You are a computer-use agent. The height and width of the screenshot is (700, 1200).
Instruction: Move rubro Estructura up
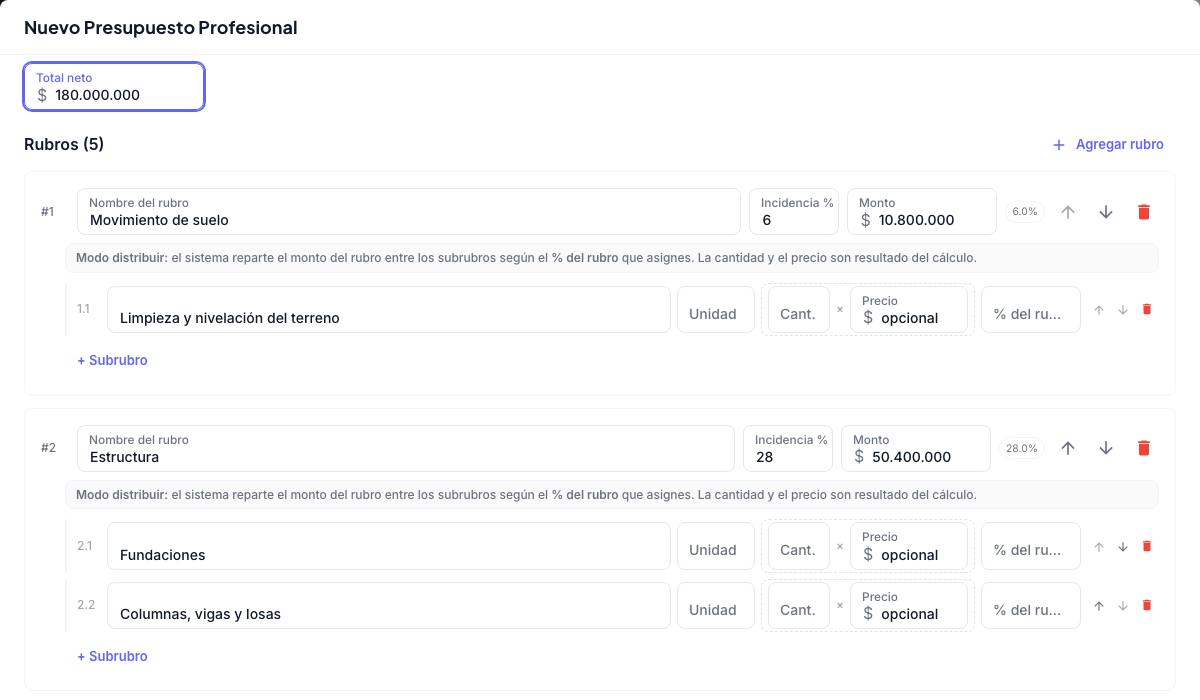1068,448
